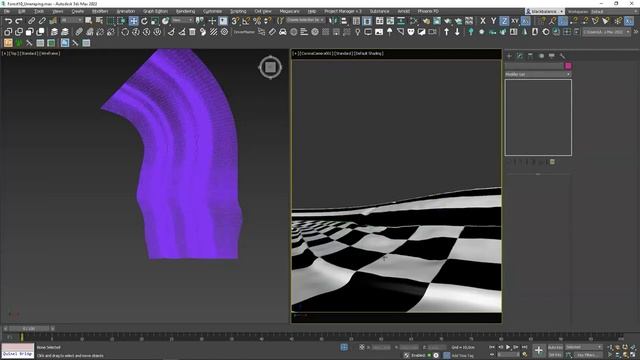
Task: Switch to the Hierarchy command panel tab
Action: tap(530, 56)
